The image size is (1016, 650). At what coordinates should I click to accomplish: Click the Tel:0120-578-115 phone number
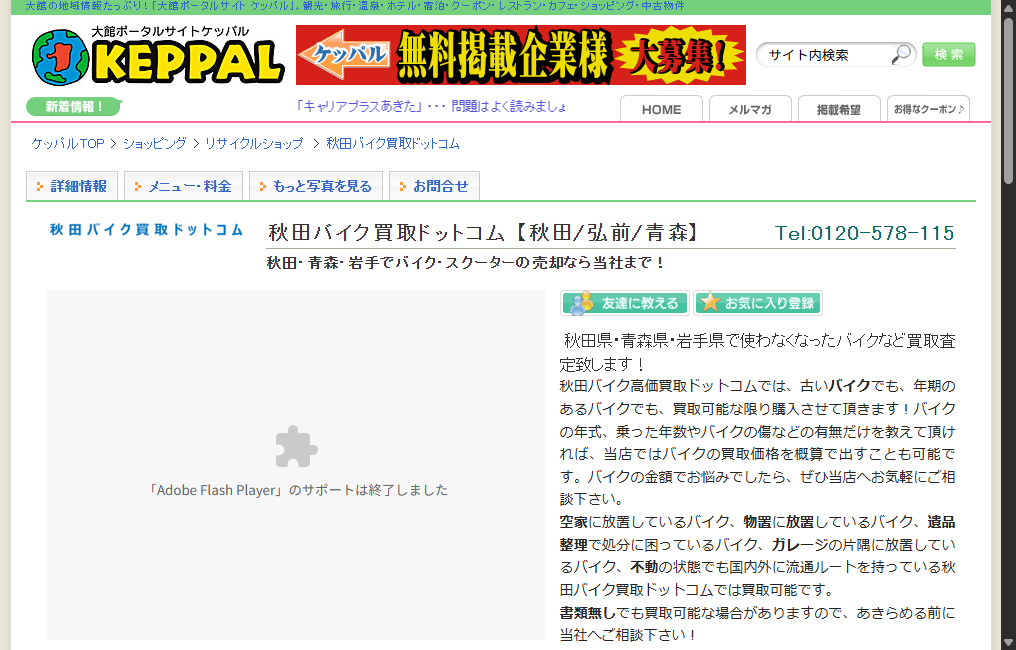click(864, 233)
